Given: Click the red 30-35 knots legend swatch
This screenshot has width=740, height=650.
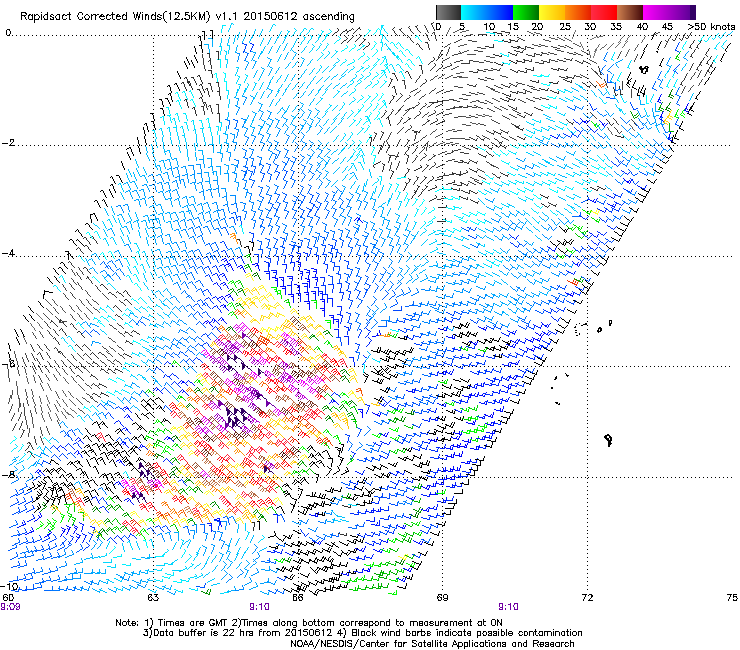Looking at the screenshot, I should 604,12.
